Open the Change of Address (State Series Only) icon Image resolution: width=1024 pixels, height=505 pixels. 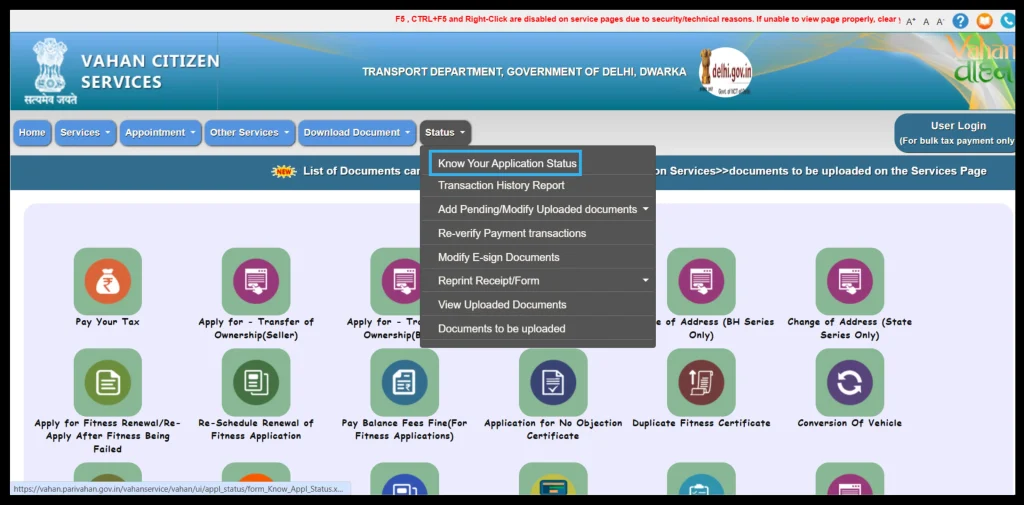(850, 282)
